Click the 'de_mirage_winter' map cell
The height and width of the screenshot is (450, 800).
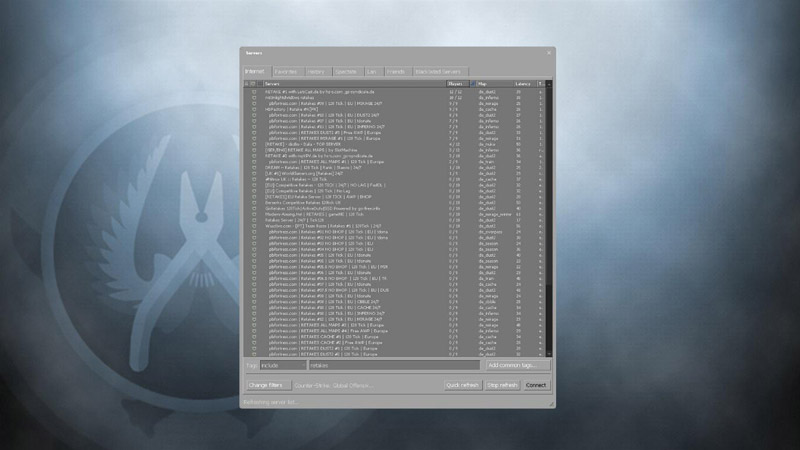pyautogui.click(x=494, y=214)
